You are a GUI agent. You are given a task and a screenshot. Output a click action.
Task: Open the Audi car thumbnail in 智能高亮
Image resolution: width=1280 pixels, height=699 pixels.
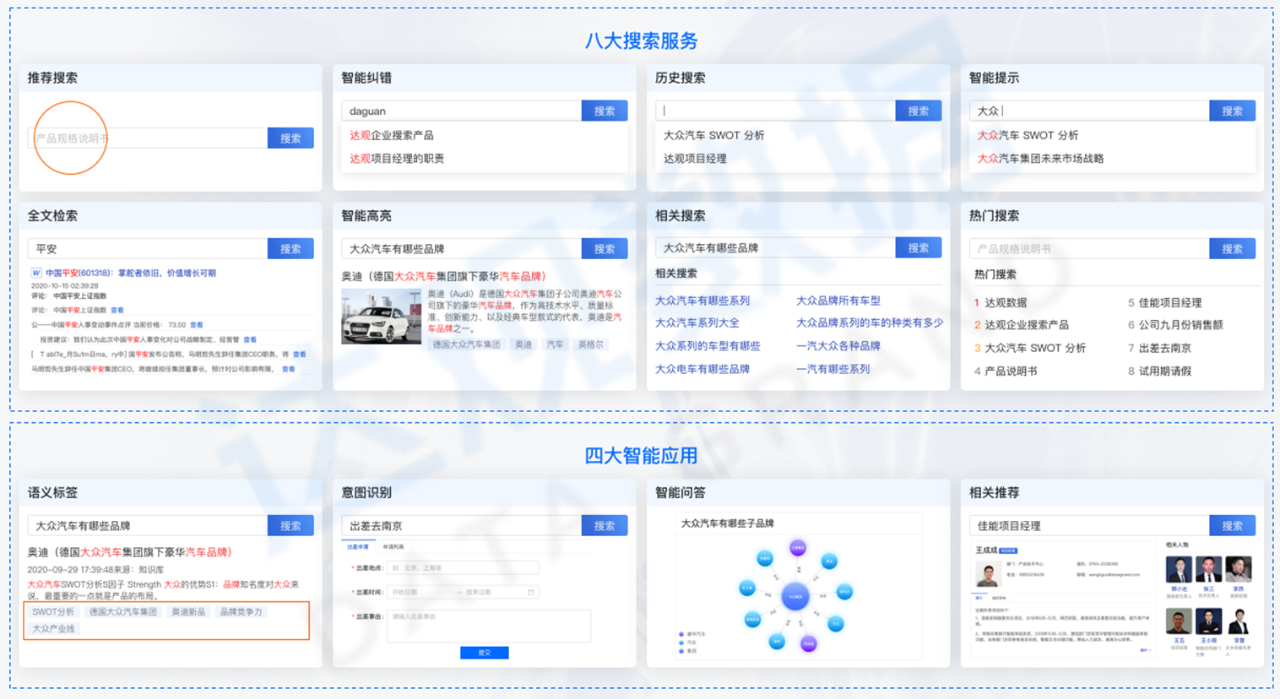click(x=381, y=316)
